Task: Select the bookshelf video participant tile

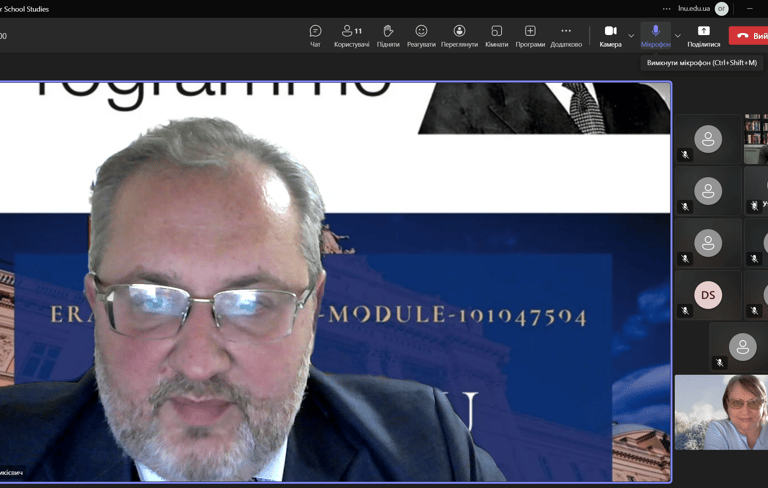Action: 756,139
